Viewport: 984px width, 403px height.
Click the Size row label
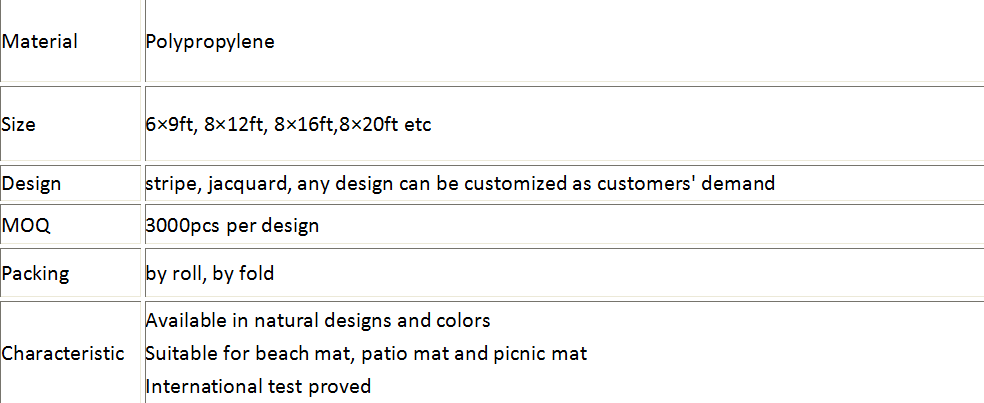point(19,125)
